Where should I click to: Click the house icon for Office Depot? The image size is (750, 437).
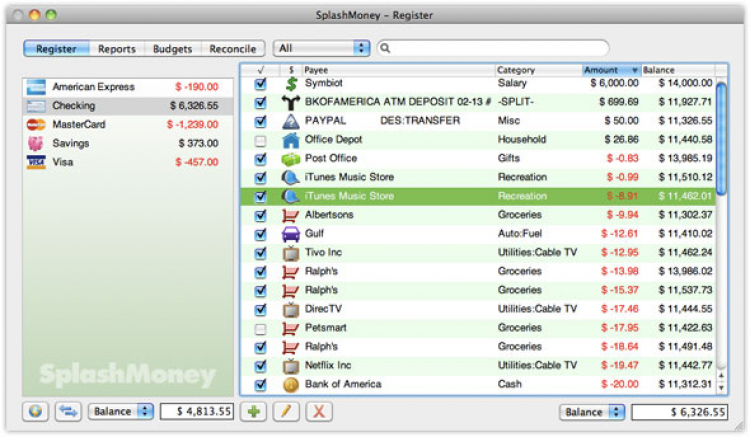coord(291,140)
